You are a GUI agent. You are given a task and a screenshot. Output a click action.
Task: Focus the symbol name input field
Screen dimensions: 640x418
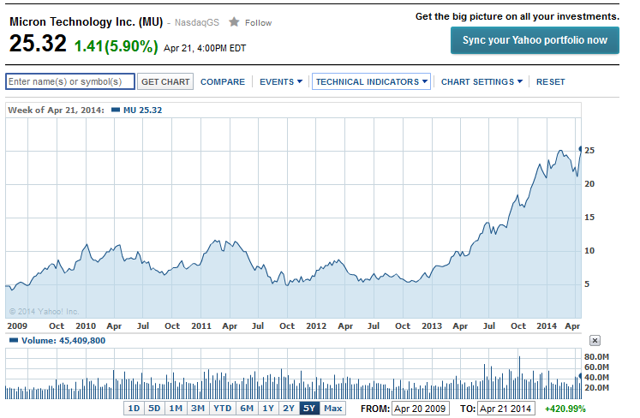tap(70, 82)
